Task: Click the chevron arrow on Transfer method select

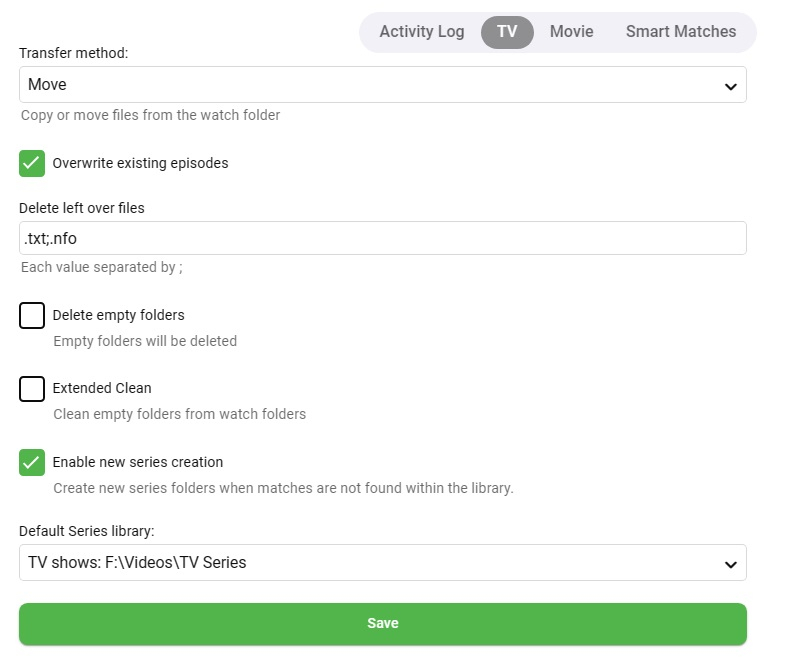Action: click(730, 87)
